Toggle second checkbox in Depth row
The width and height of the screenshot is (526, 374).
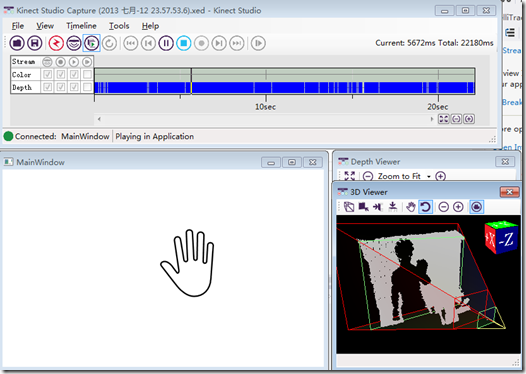pos(61,87)
